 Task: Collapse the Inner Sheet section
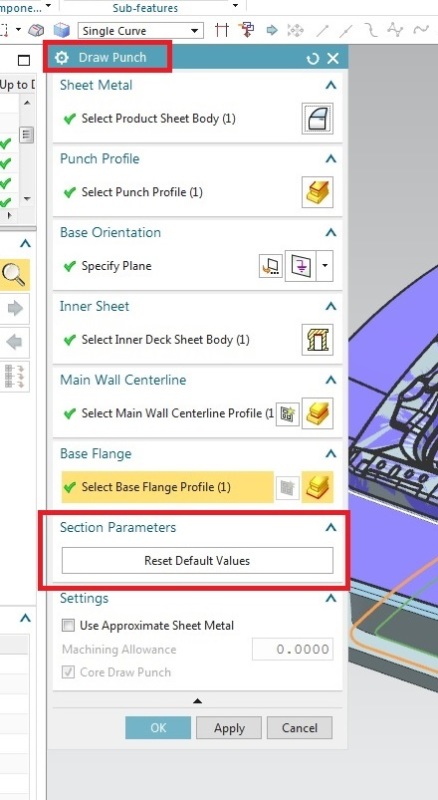point(331,306)
